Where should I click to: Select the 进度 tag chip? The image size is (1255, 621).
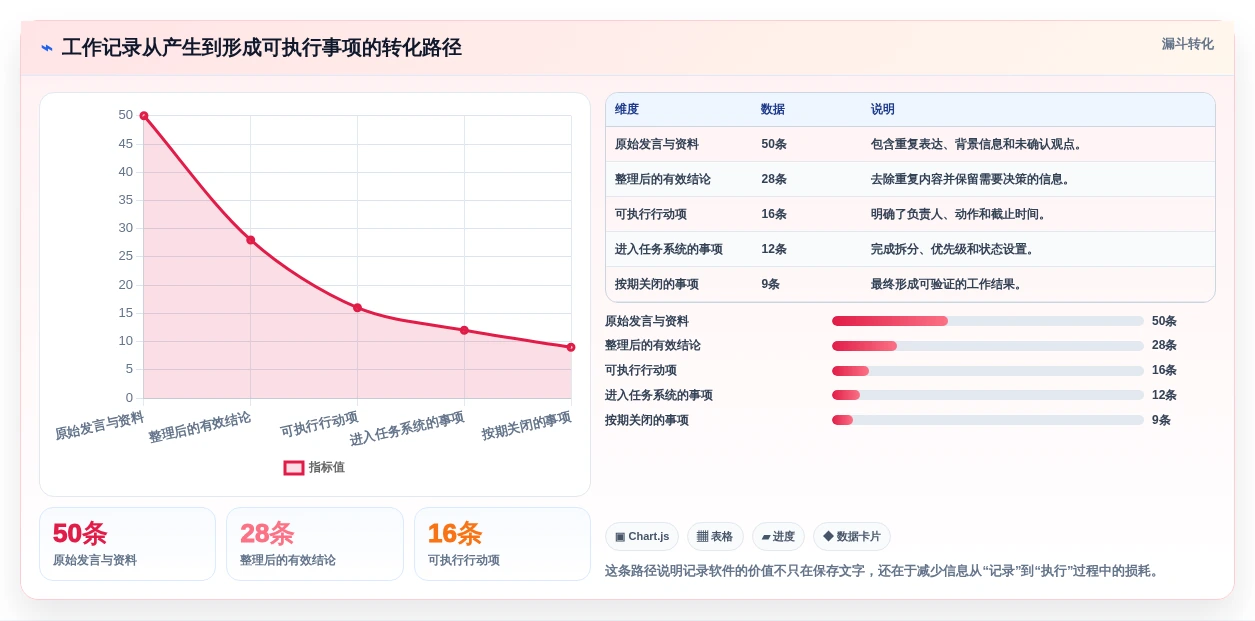(778, 537)
